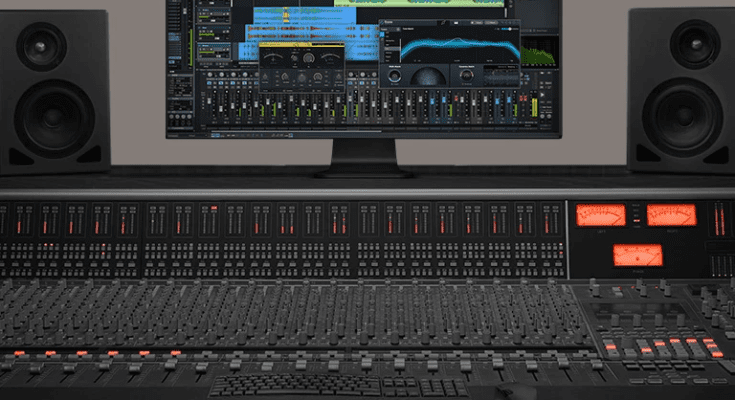Toggle the blue slider switch in spectrum plugin header
Viewport: 735px width, 400px height.
[x=508, y=28]
